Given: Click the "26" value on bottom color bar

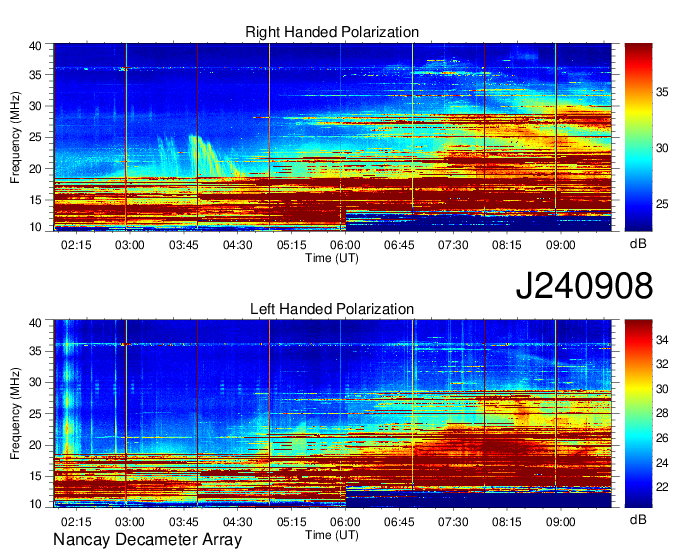Looking at the screenshot, I should (662, 438).
